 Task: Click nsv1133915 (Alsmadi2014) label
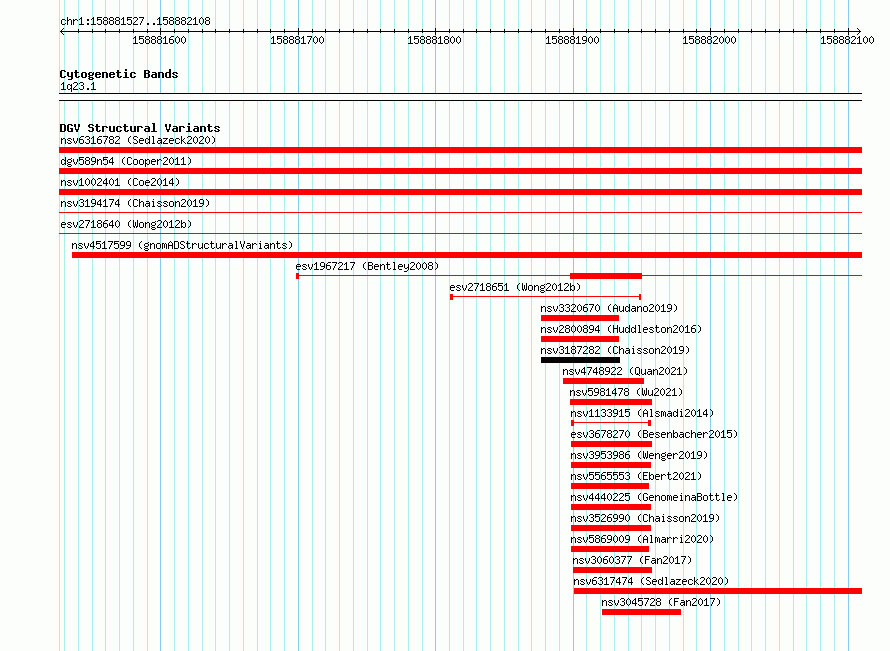[642, 413]
